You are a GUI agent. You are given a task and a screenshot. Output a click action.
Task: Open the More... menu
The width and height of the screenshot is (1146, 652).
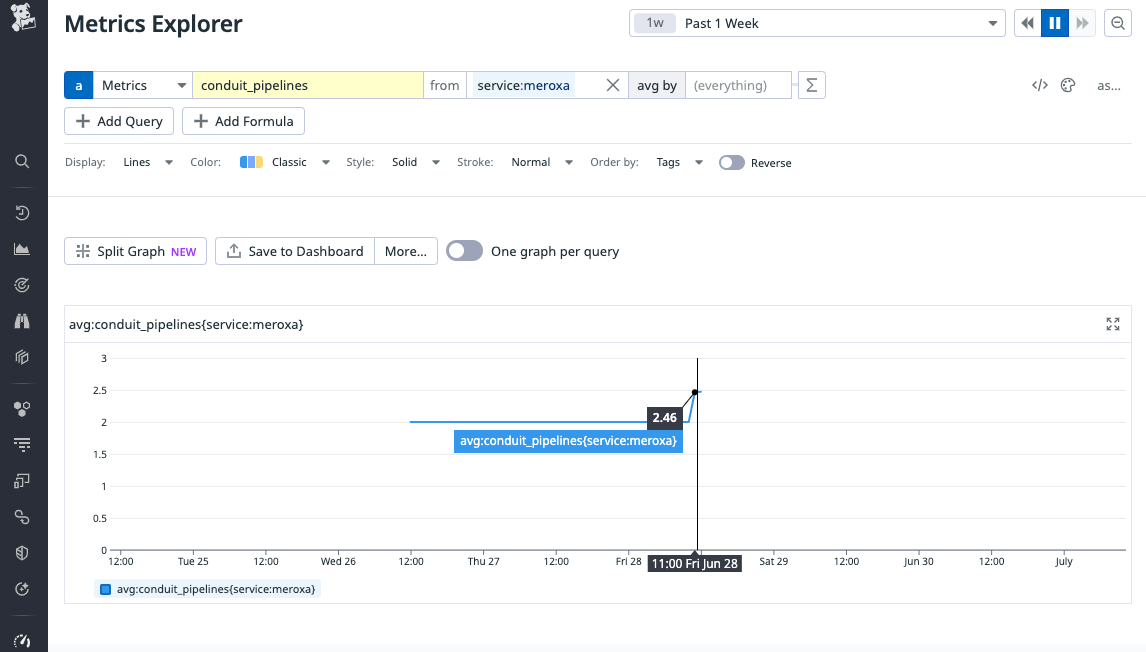[x=405, y=251]
